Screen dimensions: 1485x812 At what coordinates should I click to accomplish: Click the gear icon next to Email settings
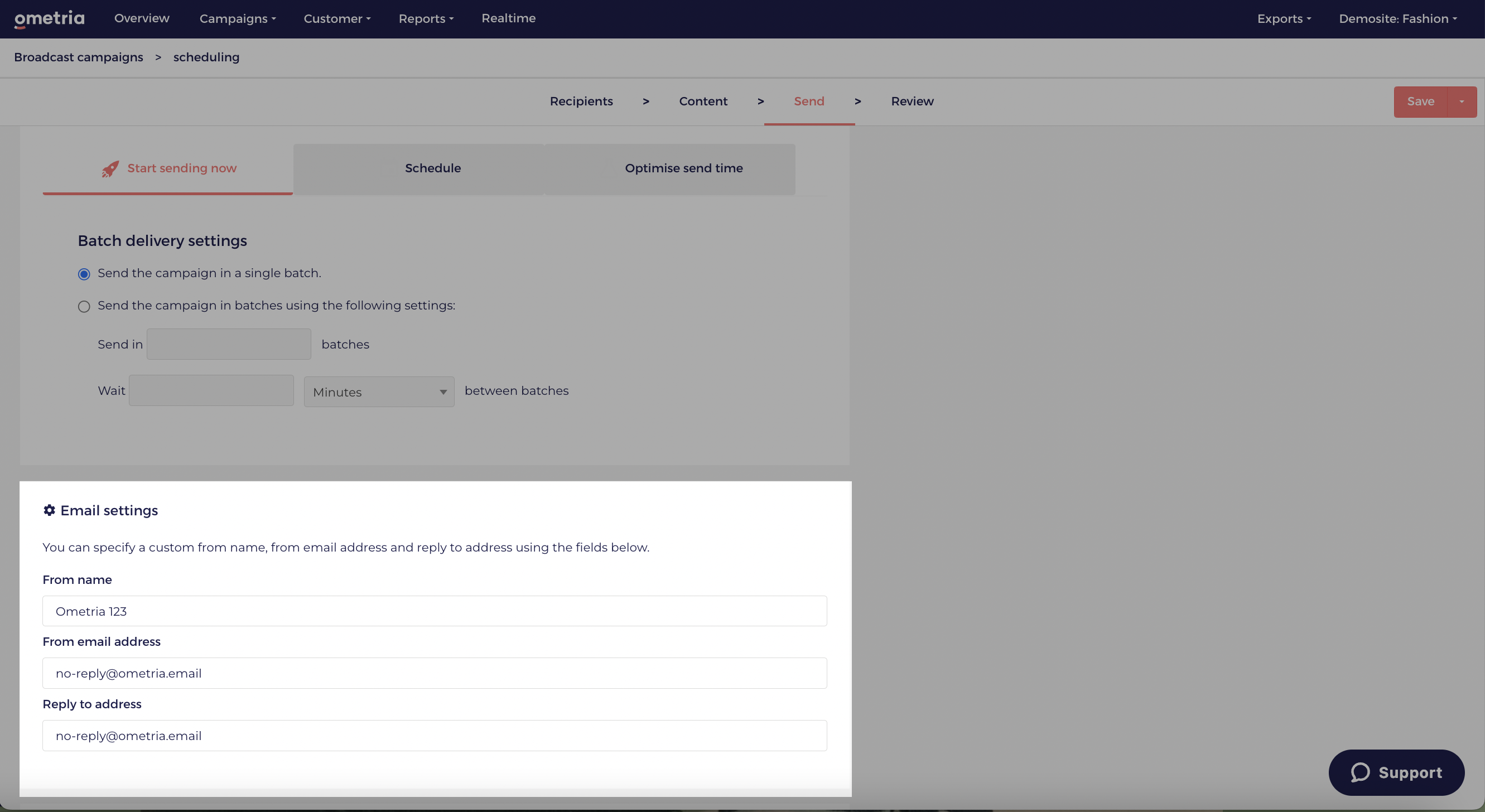[49, 510]
